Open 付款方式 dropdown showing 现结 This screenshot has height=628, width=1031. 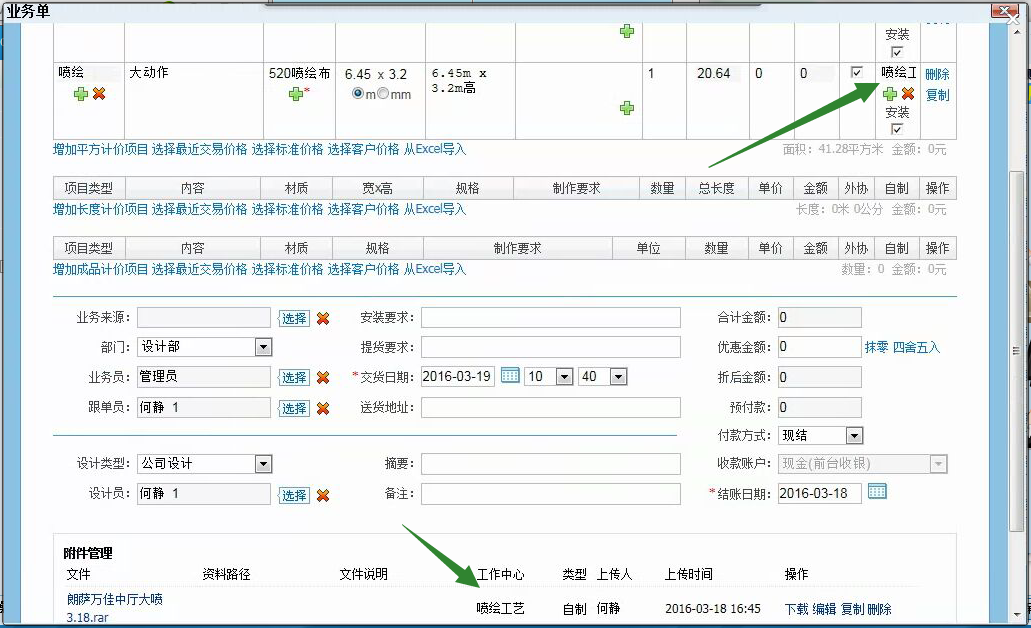(853, 436)
